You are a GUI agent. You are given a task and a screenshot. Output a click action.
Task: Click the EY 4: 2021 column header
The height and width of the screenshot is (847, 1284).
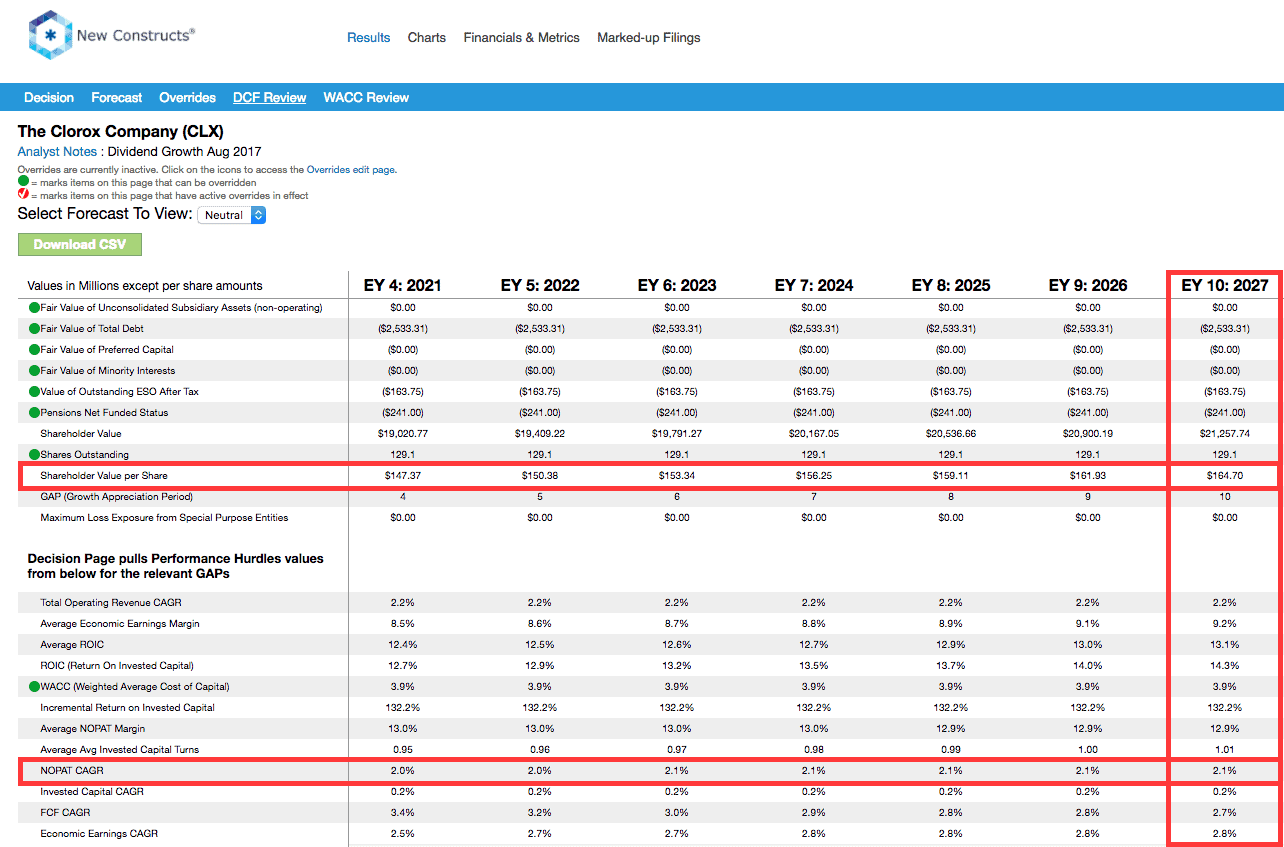pyautogui.click(x=403, y=285)
